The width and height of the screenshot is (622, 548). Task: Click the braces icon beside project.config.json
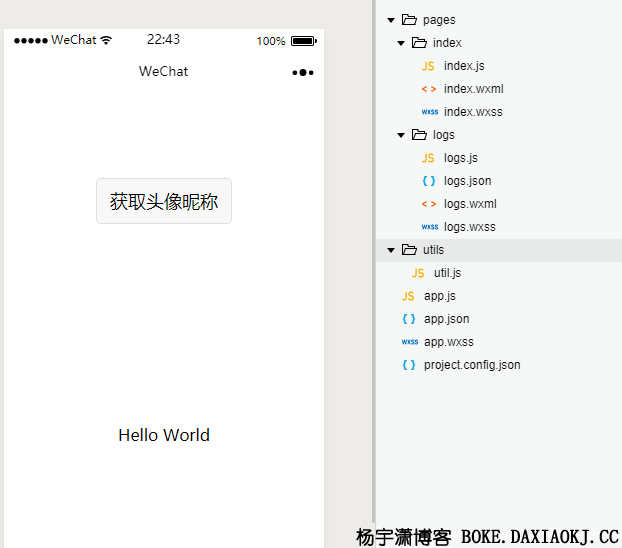pos(409,365)
